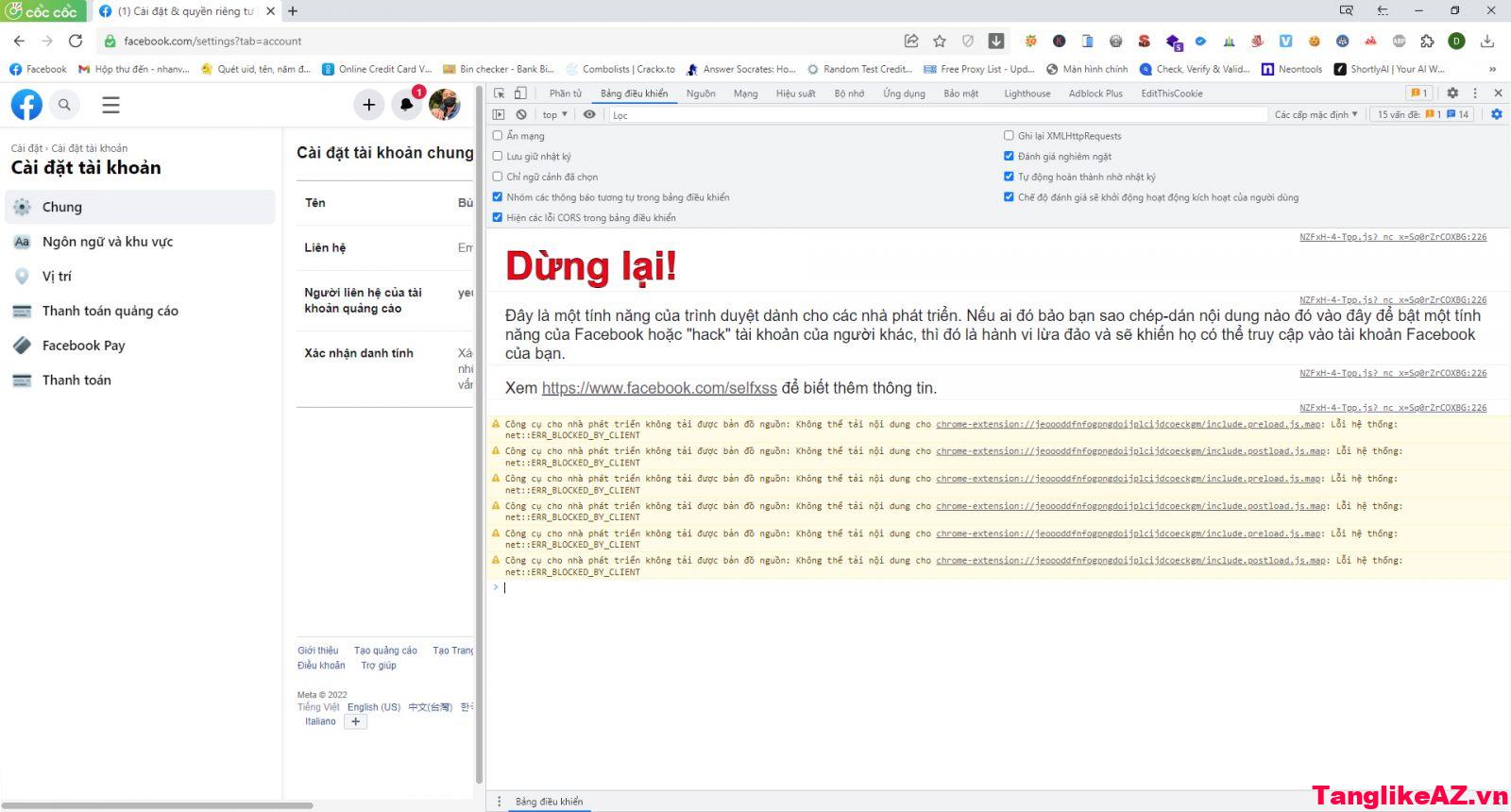This screenshot has width=1511, height=812.
Task: Click the inspect element picker icon
Action: [x=499, y=93]
